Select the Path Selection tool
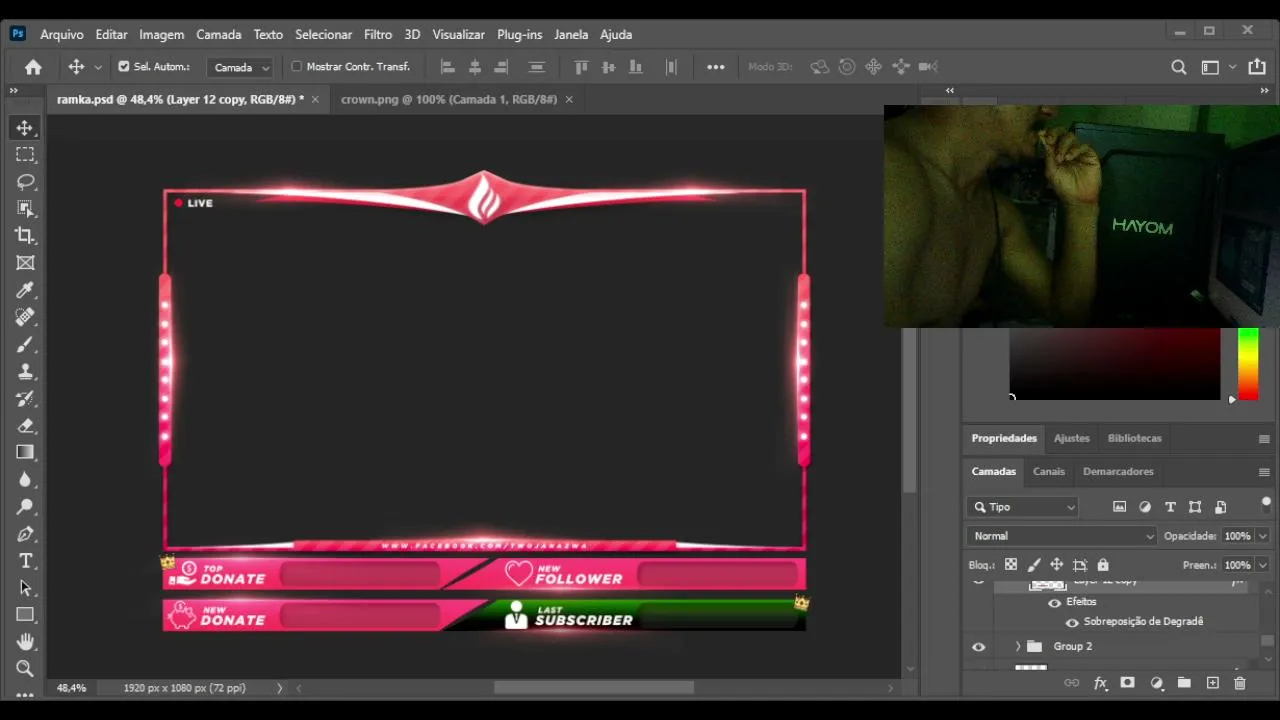 [25, 588]
